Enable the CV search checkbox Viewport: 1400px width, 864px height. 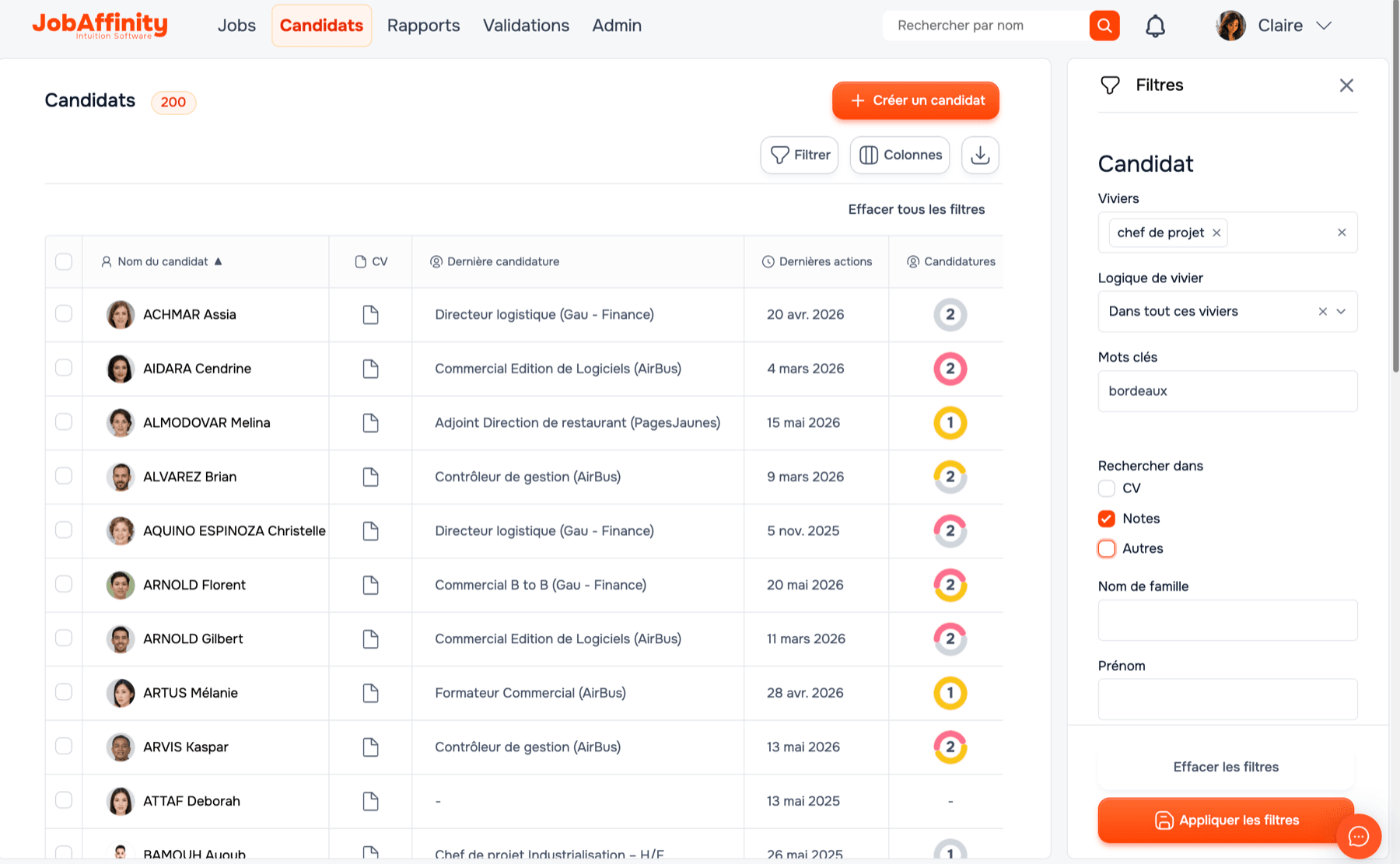[x=1106, y=488]
